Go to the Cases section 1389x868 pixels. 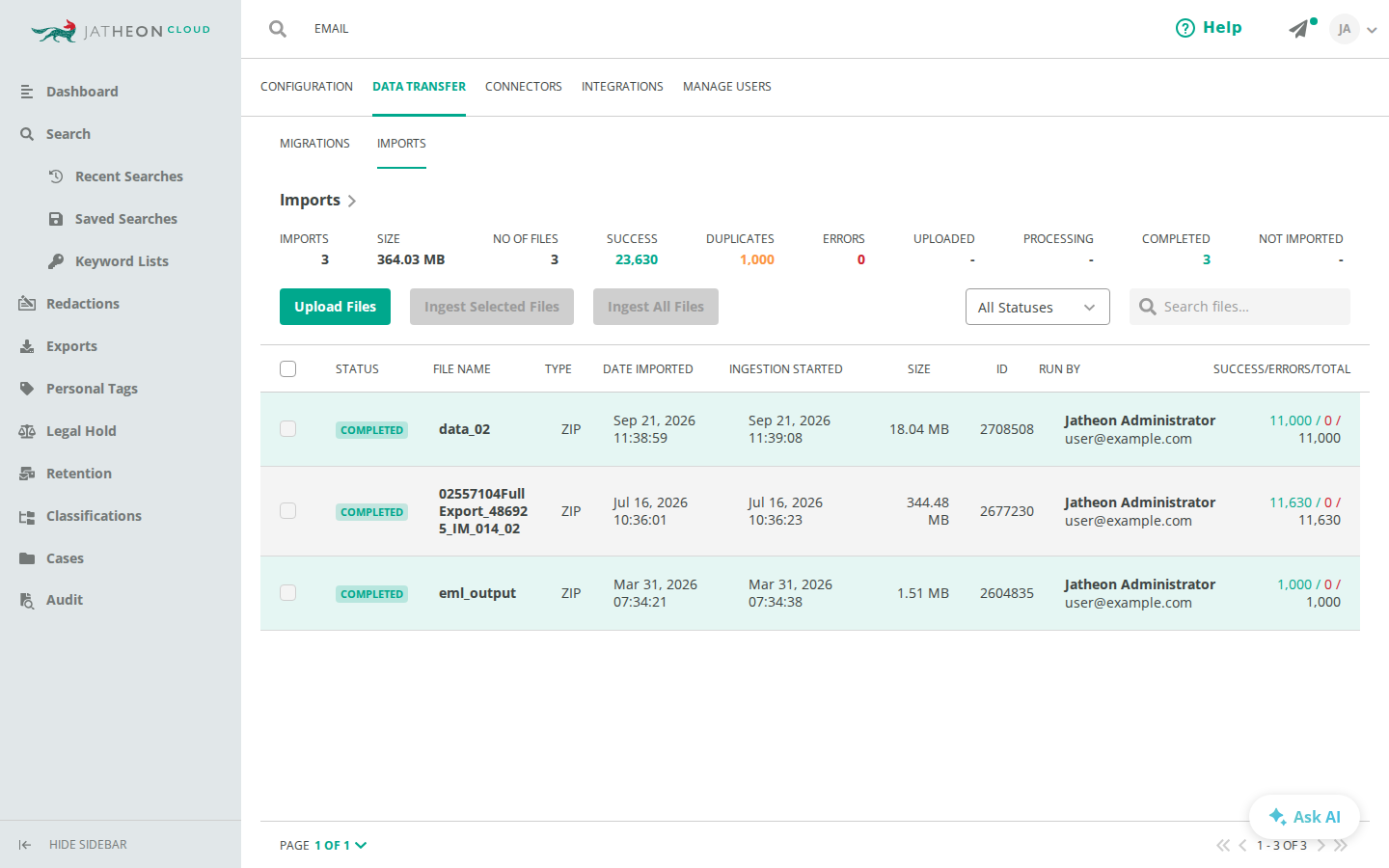coord(65,558)
